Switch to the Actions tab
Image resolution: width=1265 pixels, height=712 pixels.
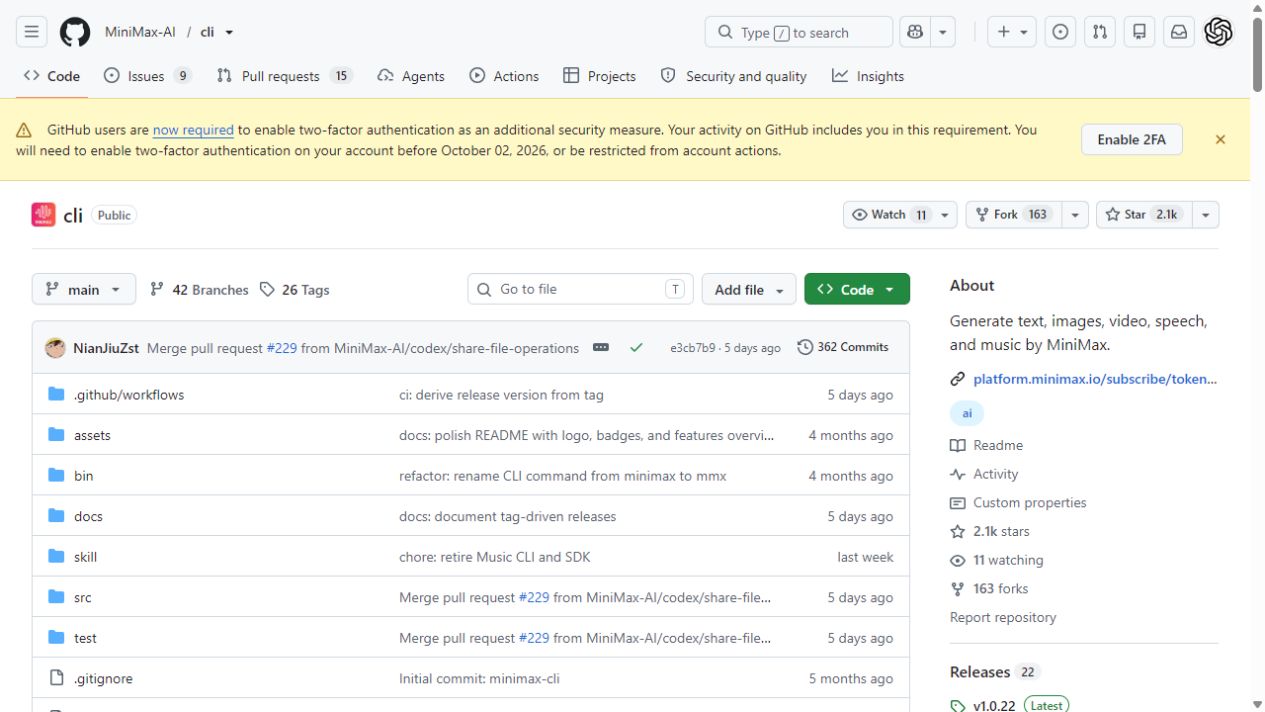504,76
